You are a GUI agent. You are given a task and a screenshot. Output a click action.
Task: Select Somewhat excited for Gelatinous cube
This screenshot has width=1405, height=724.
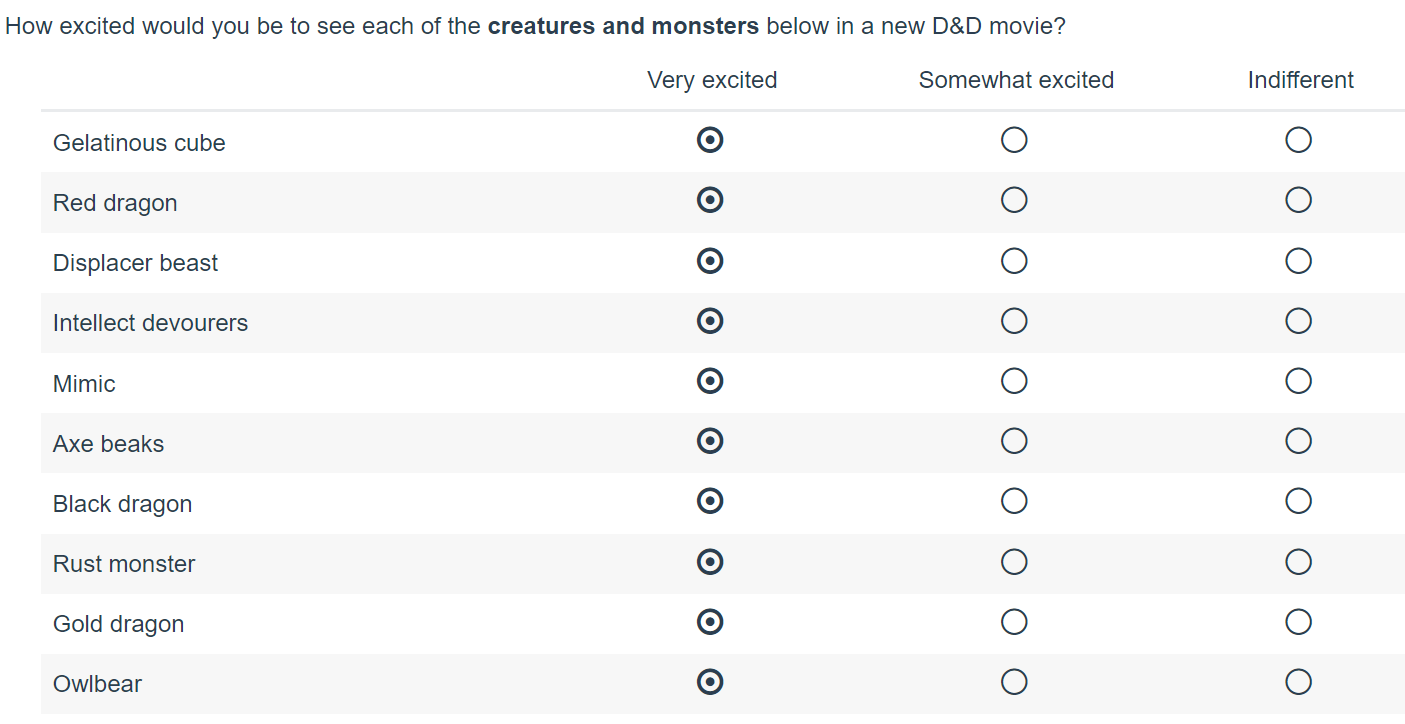point(1014,140)
